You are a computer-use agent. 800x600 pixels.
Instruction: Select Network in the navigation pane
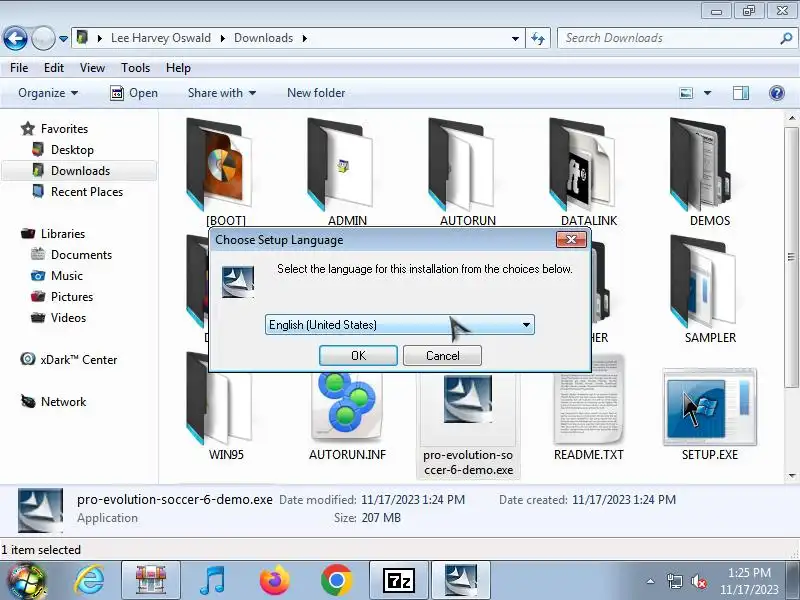[x=63, y=402]
